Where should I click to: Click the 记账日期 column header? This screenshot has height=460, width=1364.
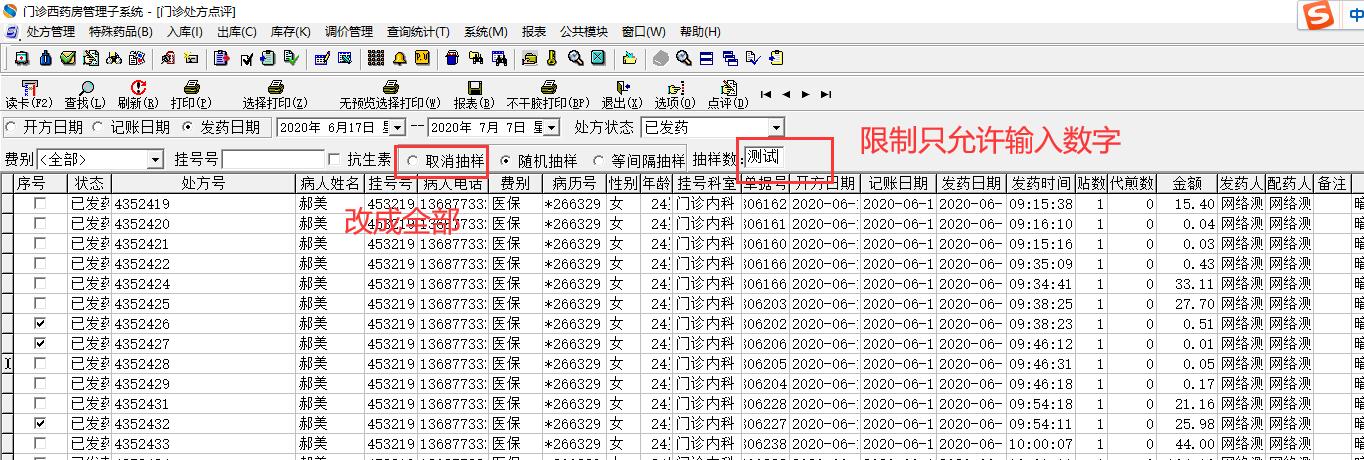(x=898, y=184)
